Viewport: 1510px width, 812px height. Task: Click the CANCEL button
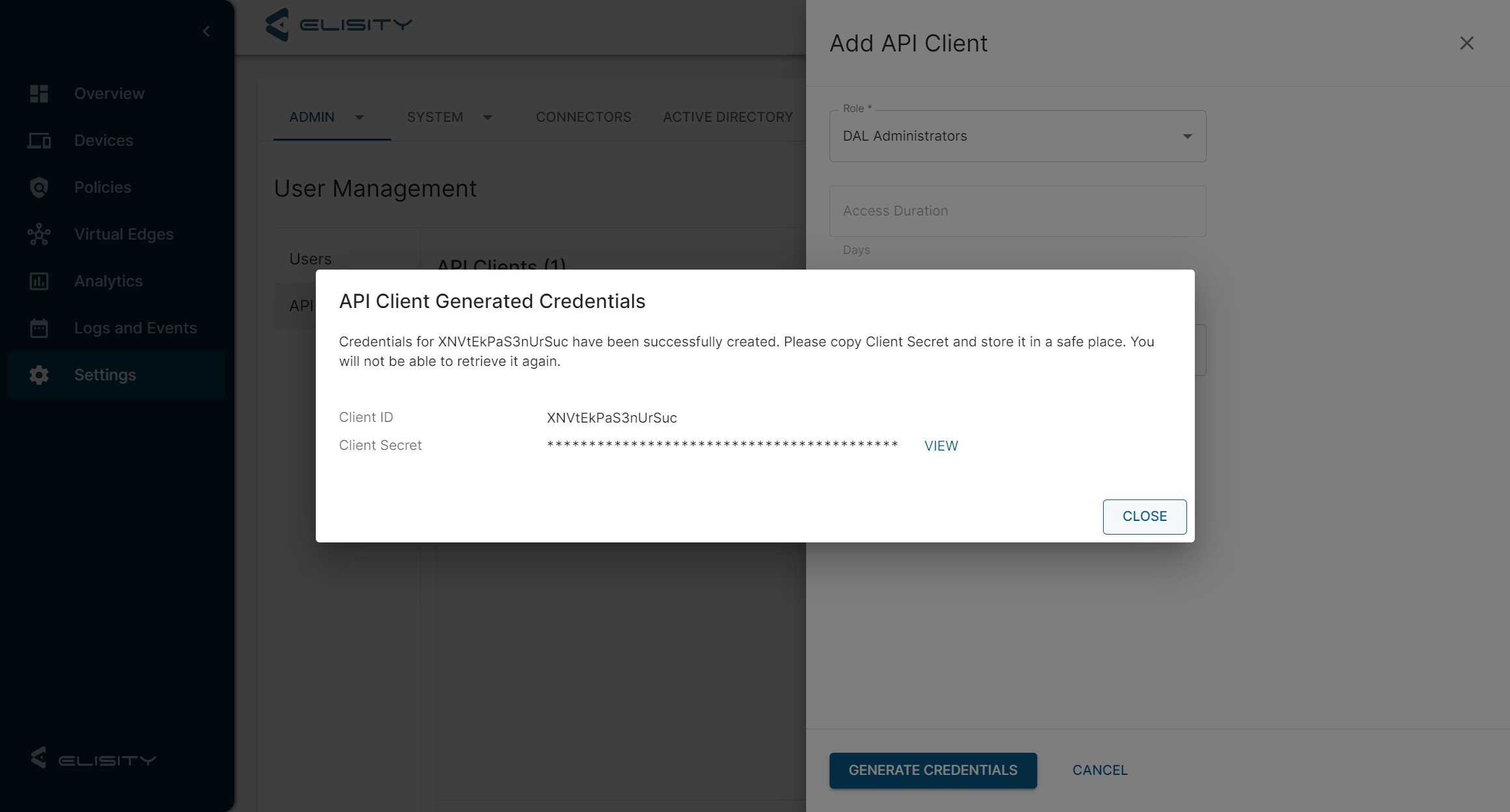tap(1100, 770)
